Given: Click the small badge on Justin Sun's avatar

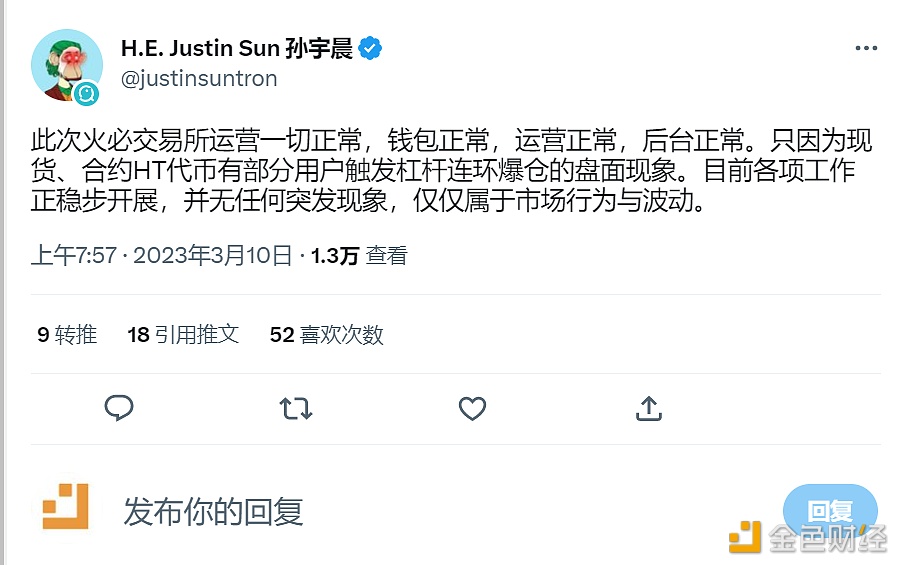Looking at the screenshot, I should click(x=86, y=94).
